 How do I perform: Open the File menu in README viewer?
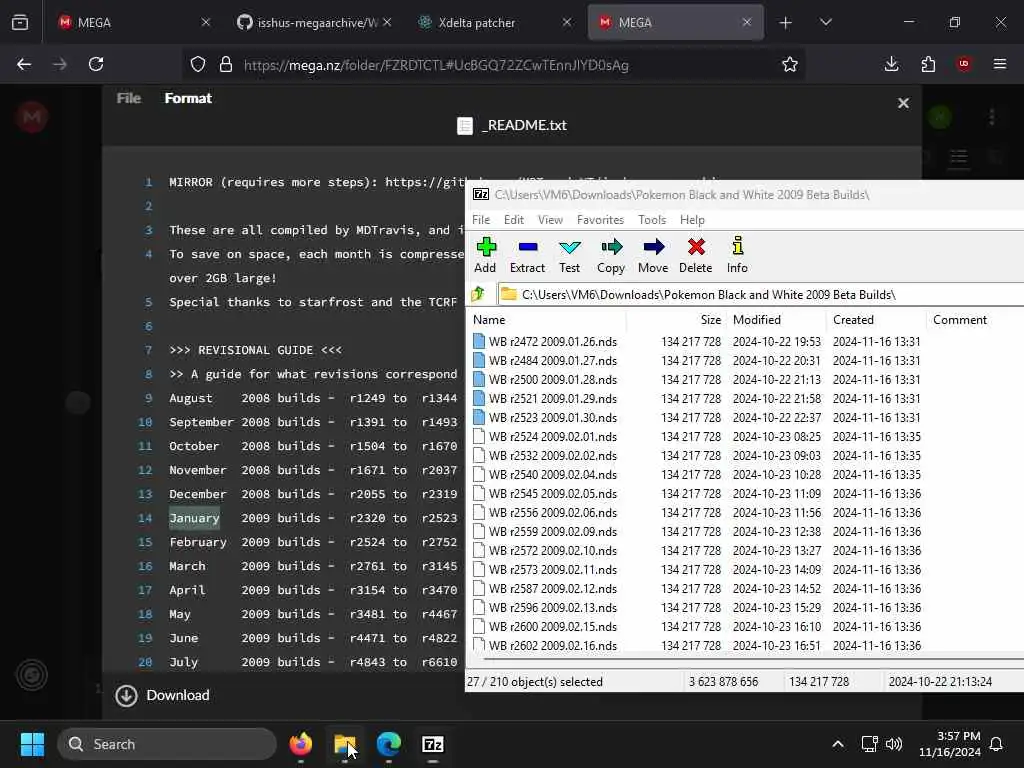(x=129, y=98)
